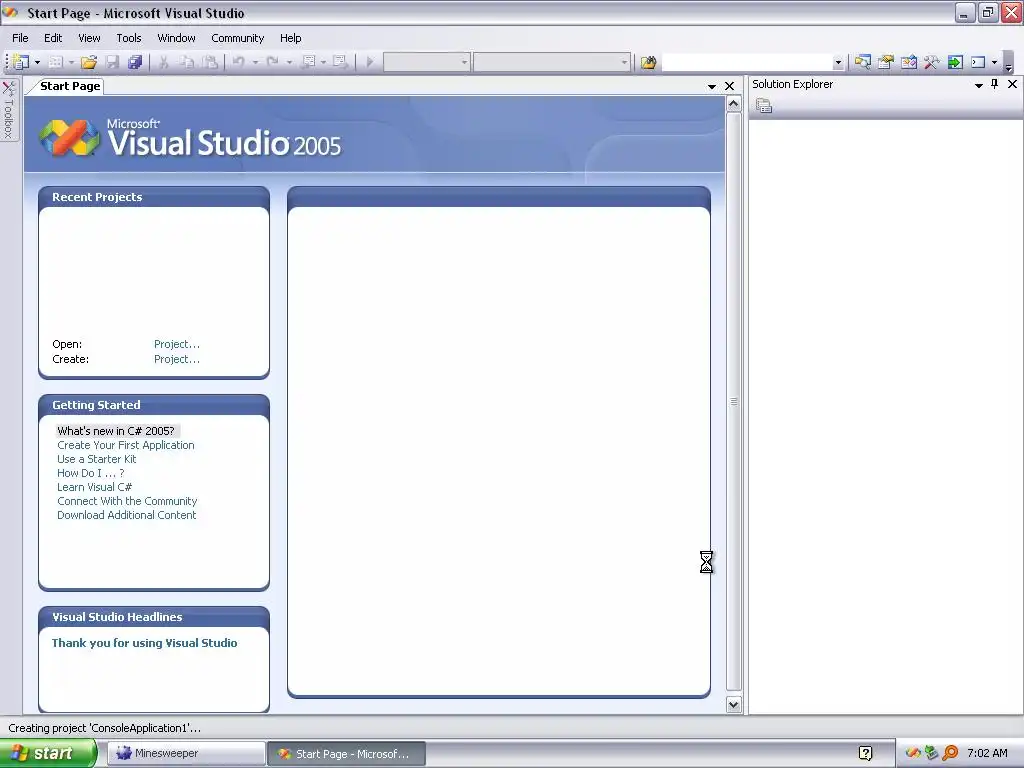Open Create Your First Application link
Viewport: 1024px width, 768px height.
tap(125, 445)
